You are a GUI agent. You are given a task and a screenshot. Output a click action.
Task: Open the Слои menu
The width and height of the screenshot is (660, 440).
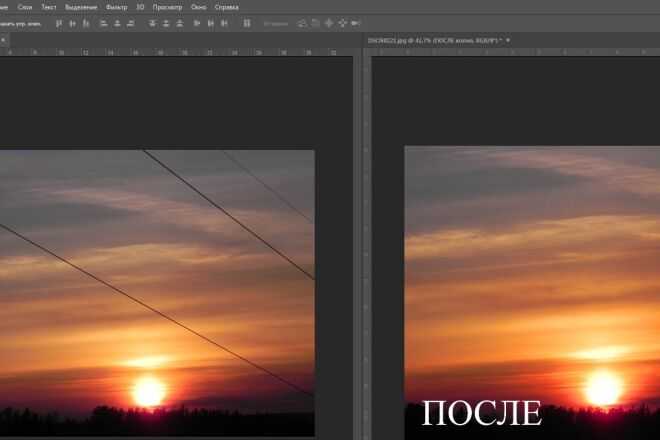[25, 7]
